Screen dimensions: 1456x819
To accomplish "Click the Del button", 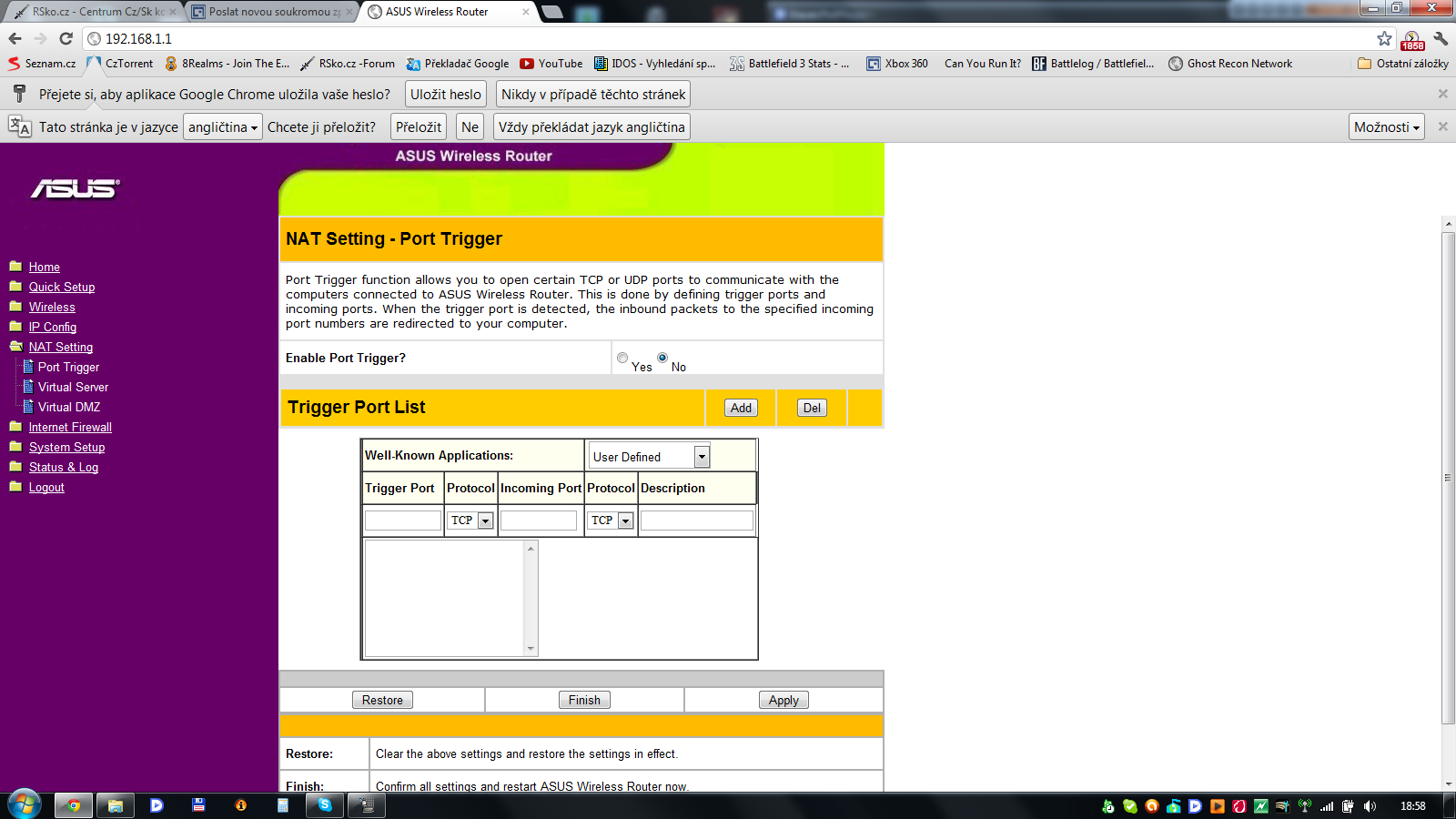I will point(812,408).
